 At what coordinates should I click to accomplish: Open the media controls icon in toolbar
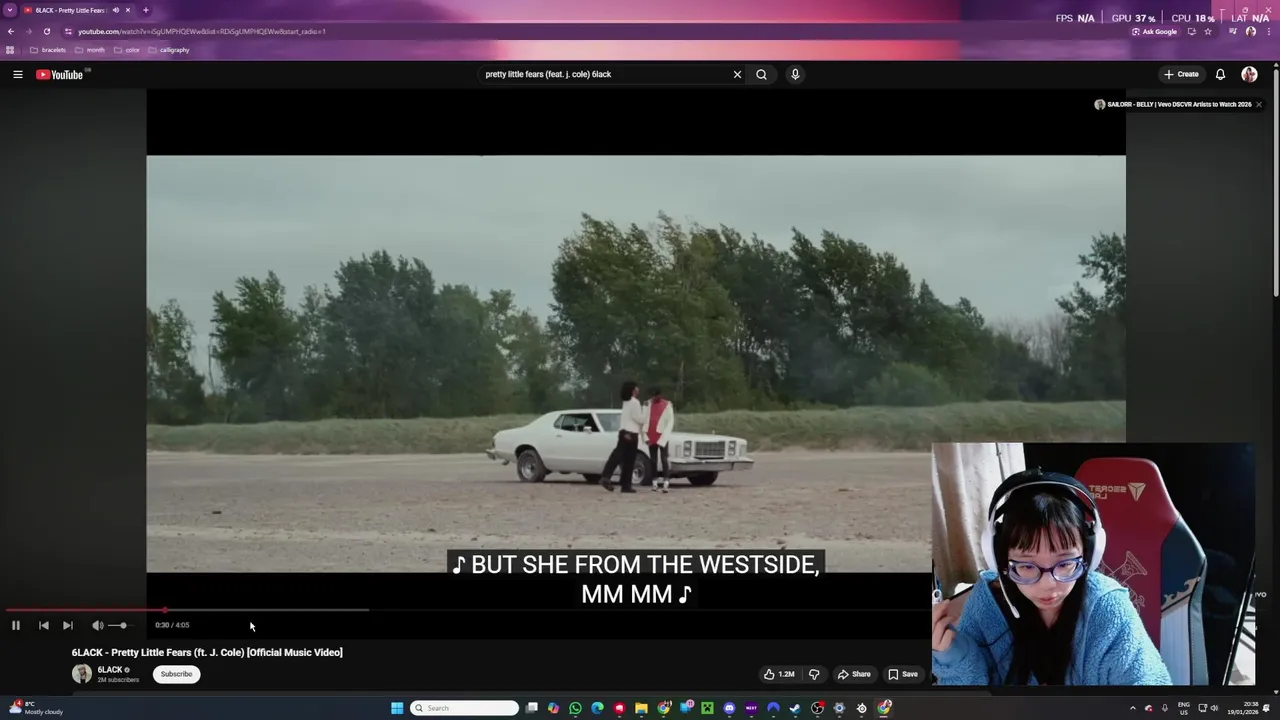1233,31
